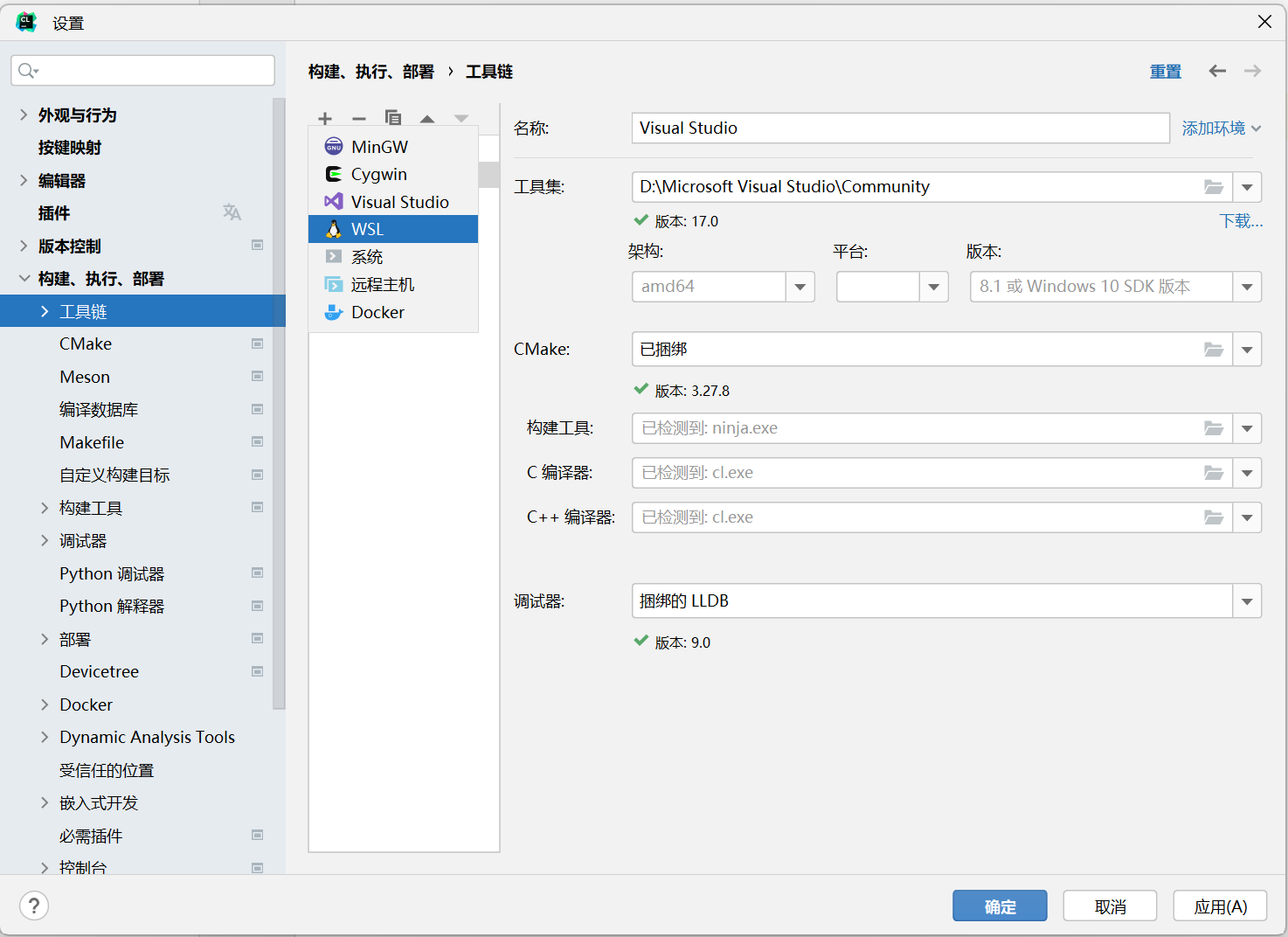This screenshot has width=1288, height=937.
Task: Open the 构建工具 dropdown arrow
Action: pos(1247,428)
